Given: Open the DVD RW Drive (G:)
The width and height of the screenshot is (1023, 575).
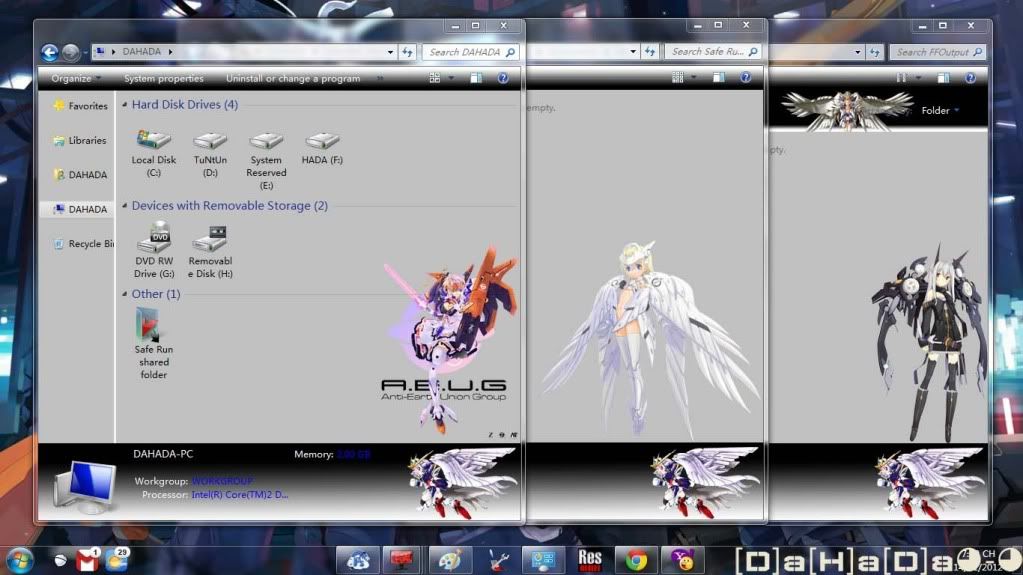Looking at the screenshot, I should pos(154,240).
